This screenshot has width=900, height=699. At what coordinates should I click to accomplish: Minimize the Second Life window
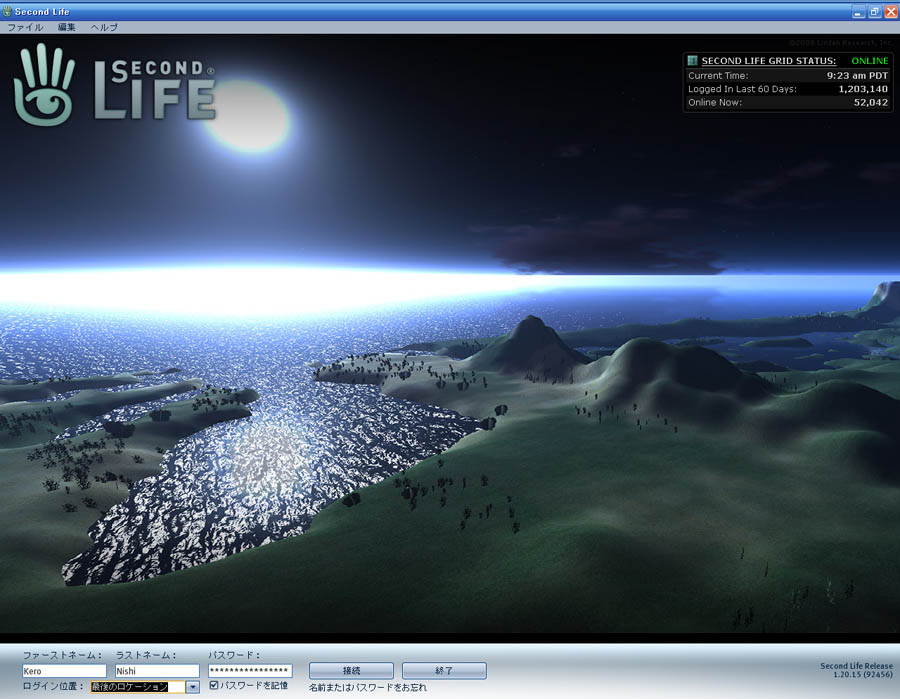(858, 11)
